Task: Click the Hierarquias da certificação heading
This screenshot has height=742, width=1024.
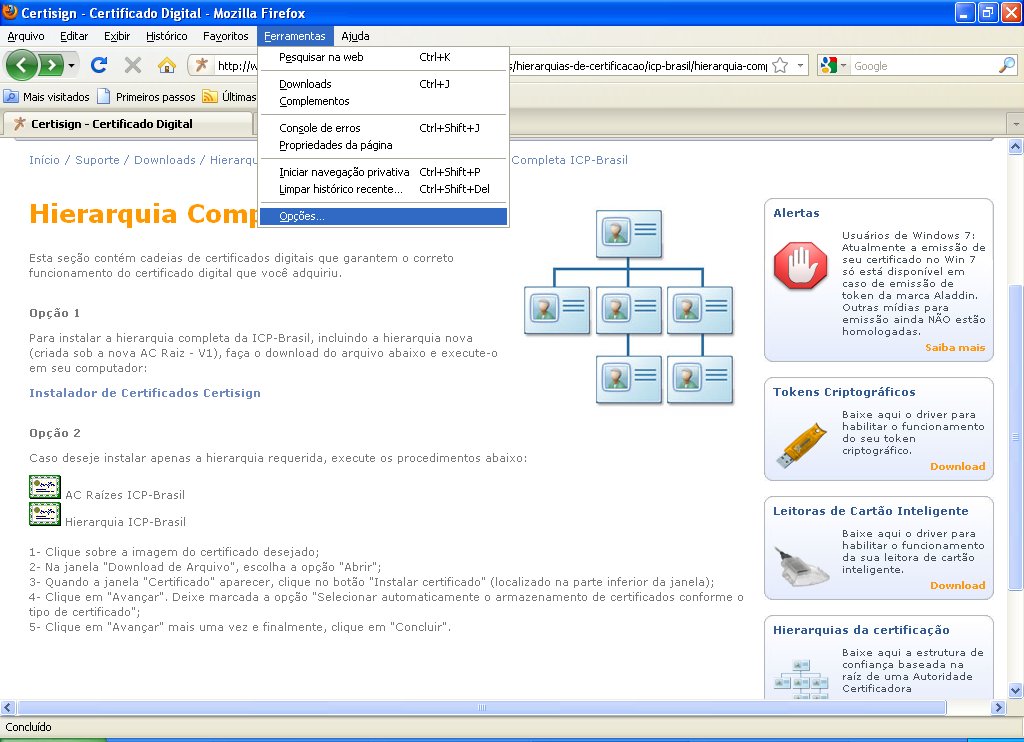Action: tap(861, 630)
